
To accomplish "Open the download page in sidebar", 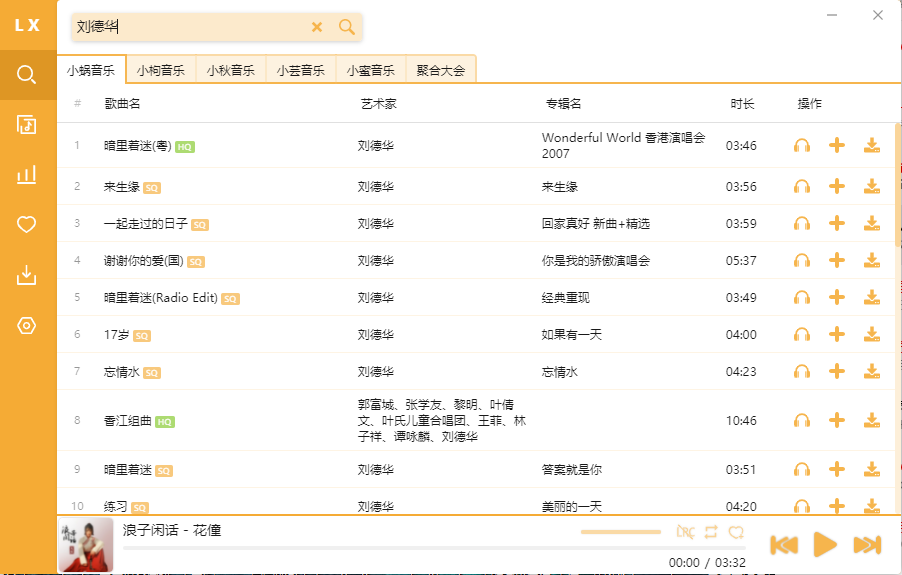I will pyautogui.click(x=27, y=275).
